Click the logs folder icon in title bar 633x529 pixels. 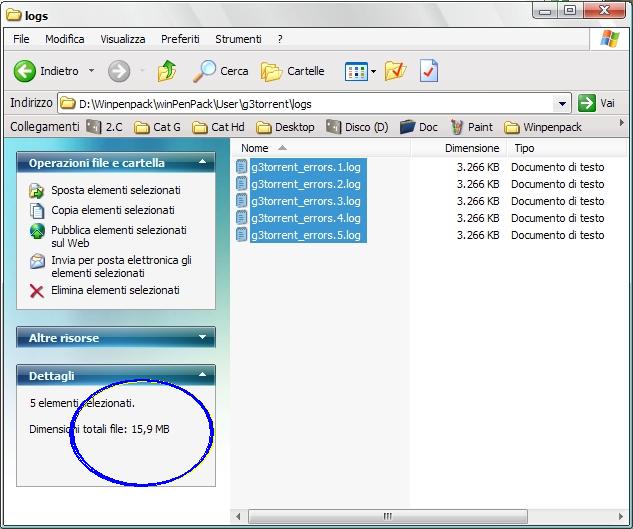point(14,15)
